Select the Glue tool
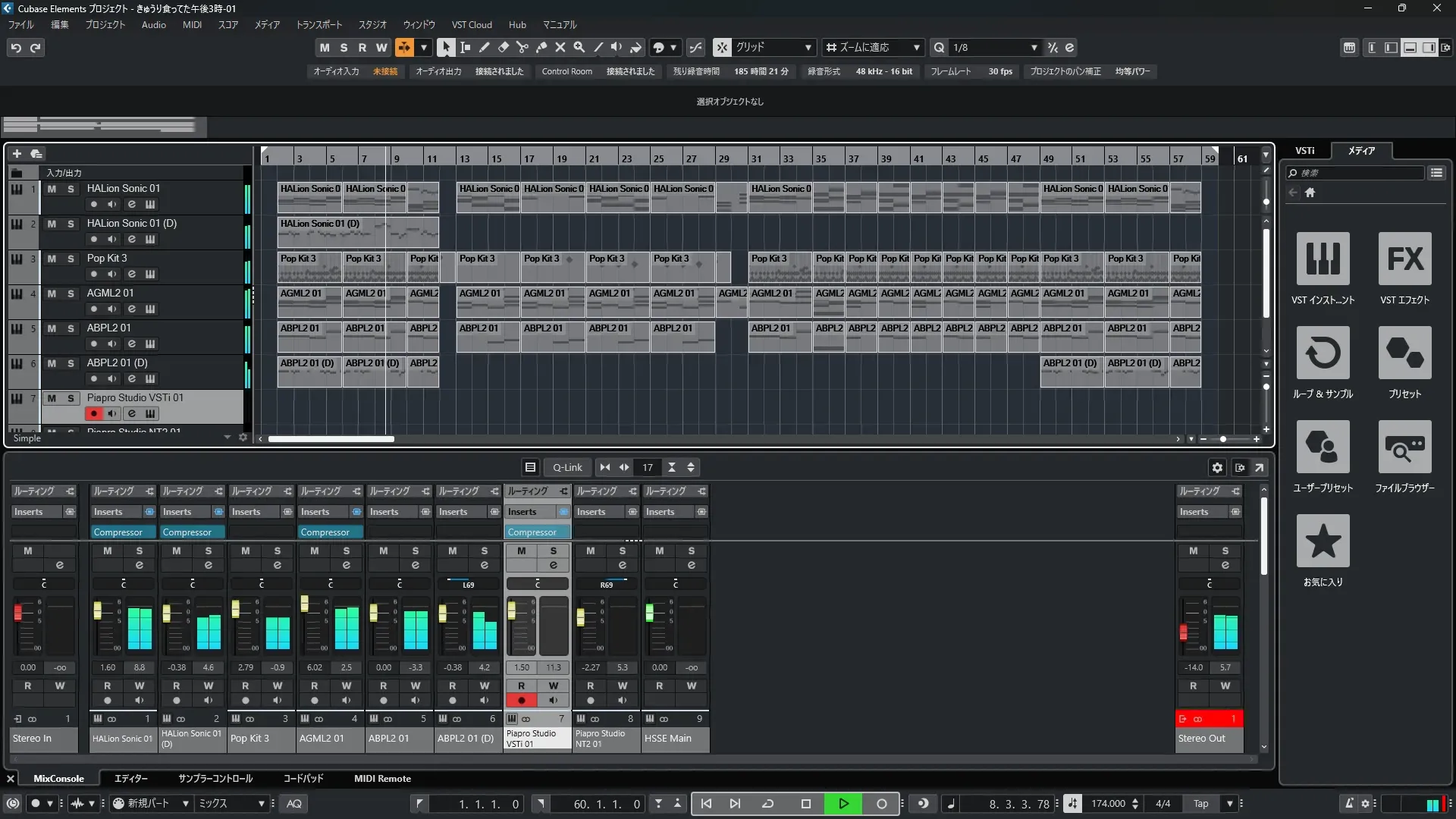1456x819 pixels. click(x=541, y=47)
